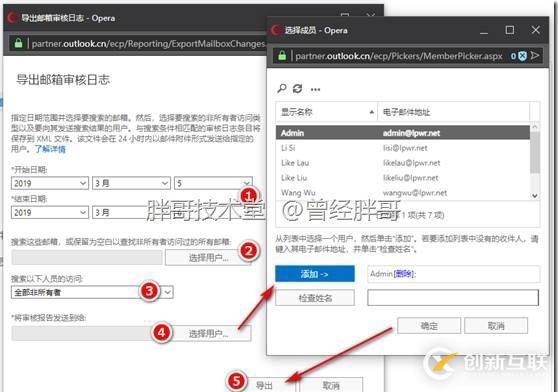Open the 了解详情 learn more link

point(50,149)
